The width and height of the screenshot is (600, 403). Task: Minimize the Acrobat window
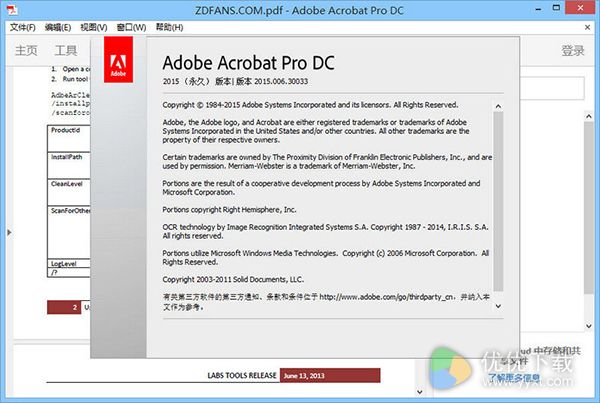[538, 8]
